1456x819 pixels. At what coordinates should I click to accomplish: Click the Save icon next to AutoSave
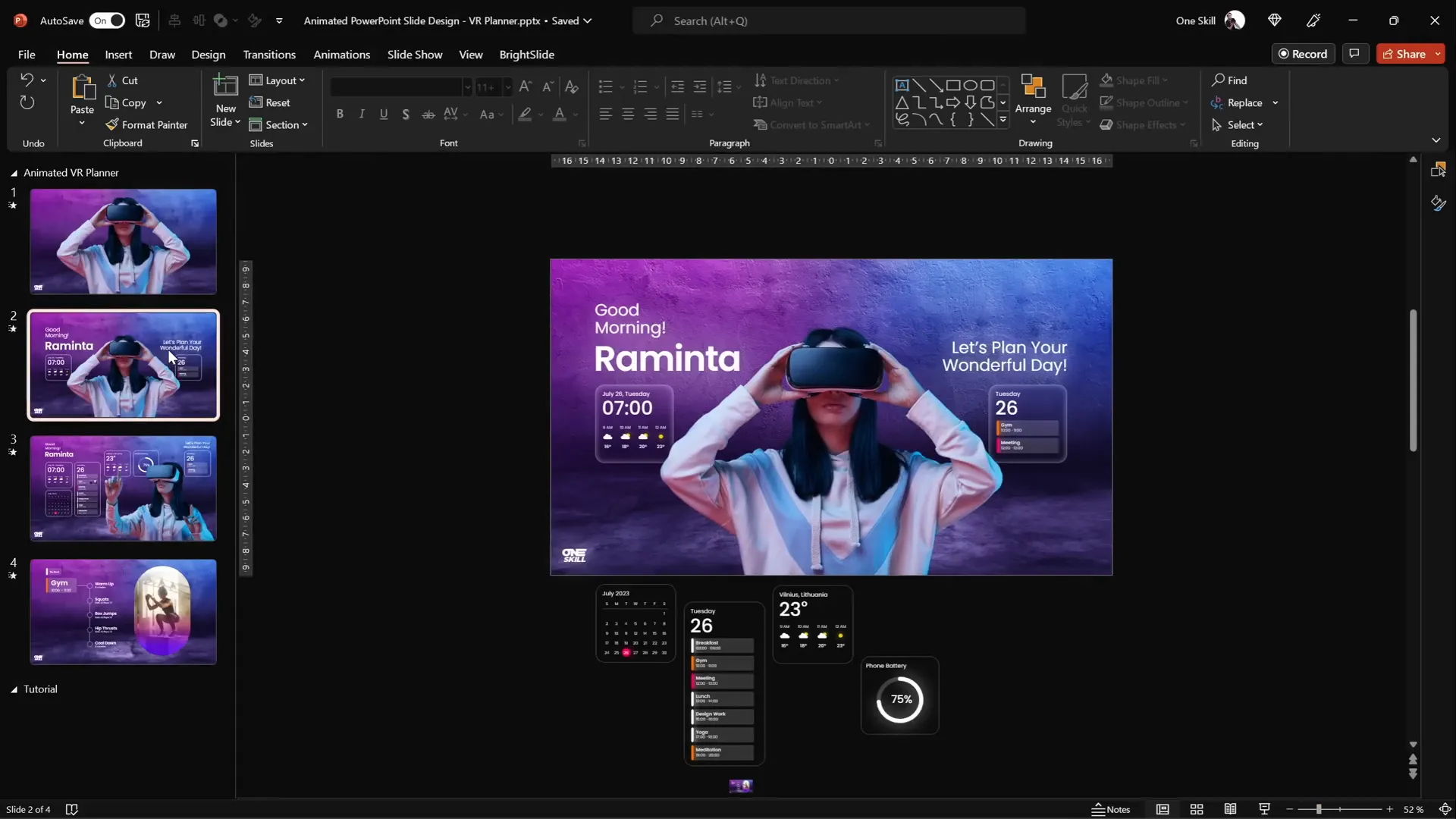coord(143,20)
